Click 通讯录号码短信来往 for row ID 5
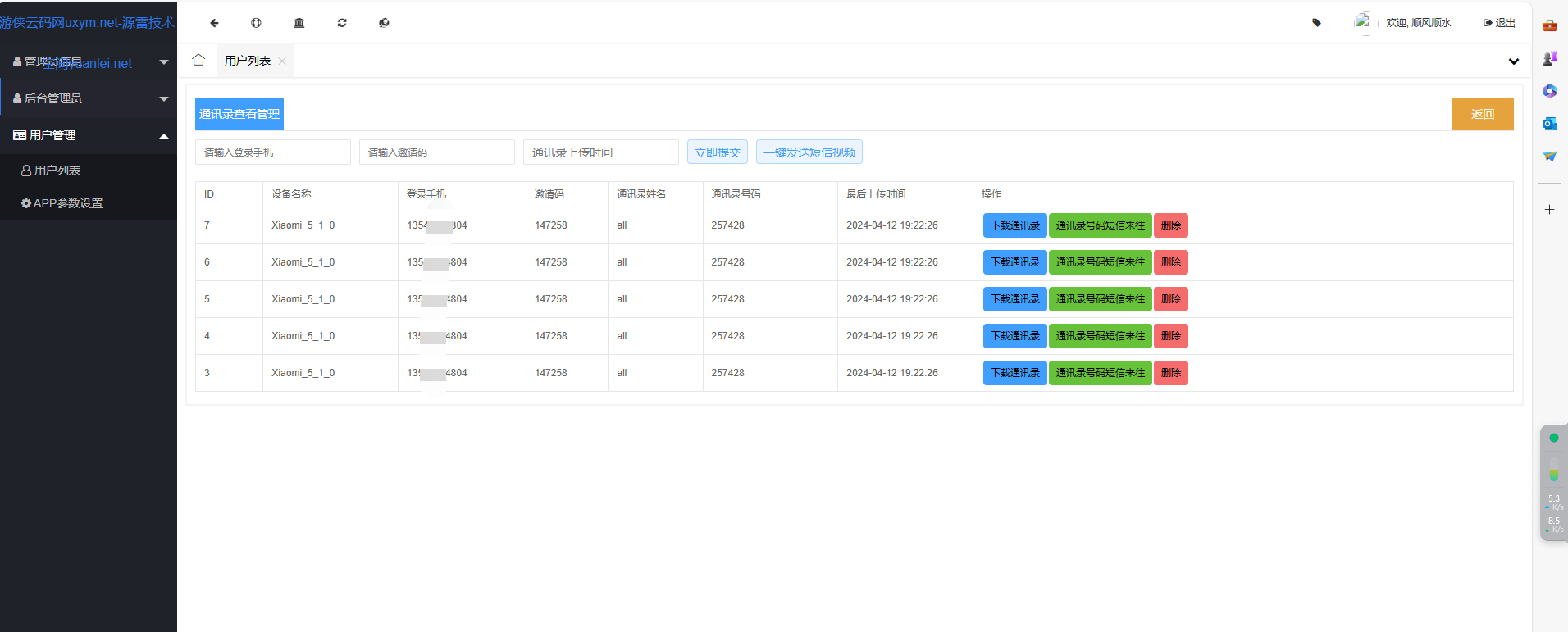The width and height of the screenshot is (1568, 632). click(1101, 299)
